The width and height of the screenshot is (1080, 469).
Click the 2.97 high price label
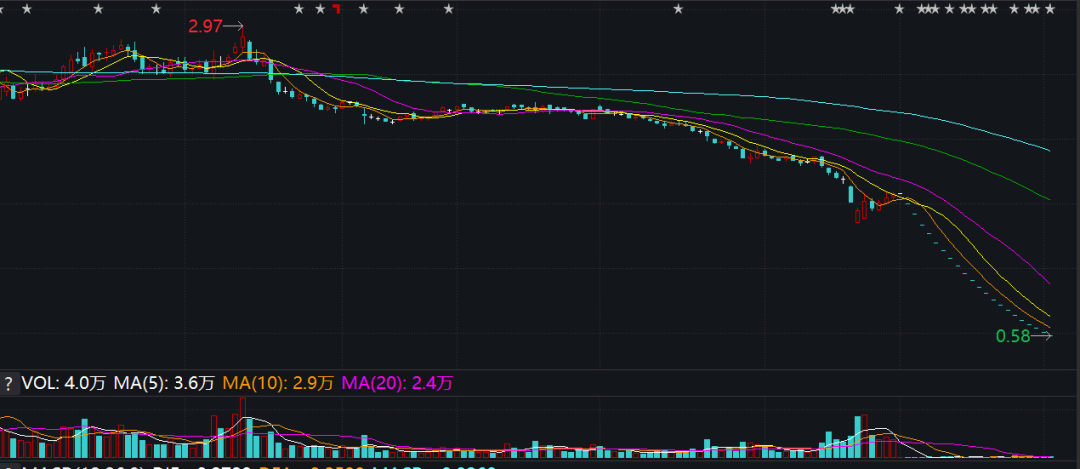(x=205, y=26)
